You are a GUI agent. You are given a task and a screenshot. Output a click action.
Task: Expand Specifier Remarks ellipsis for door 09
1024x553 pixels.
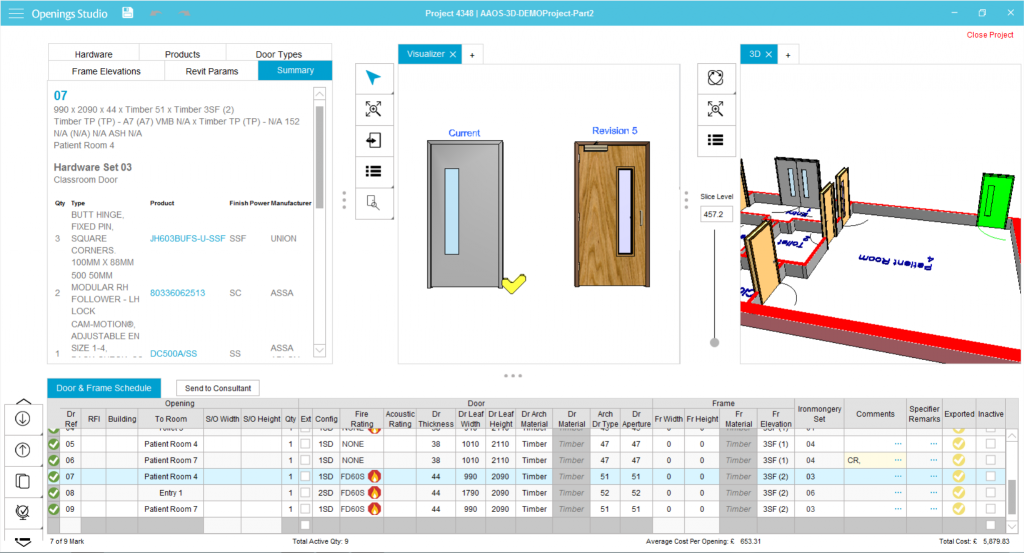coord(934,509)
